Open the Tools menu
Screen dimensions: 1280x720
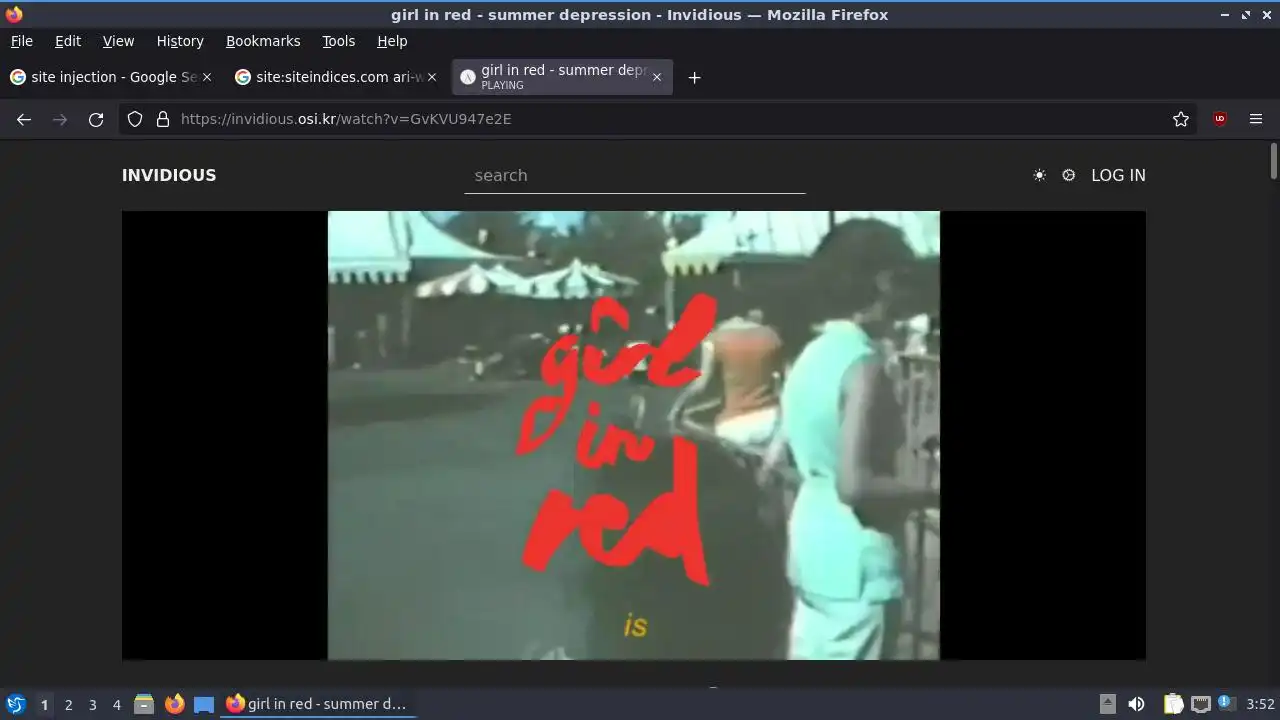point(338,41)
